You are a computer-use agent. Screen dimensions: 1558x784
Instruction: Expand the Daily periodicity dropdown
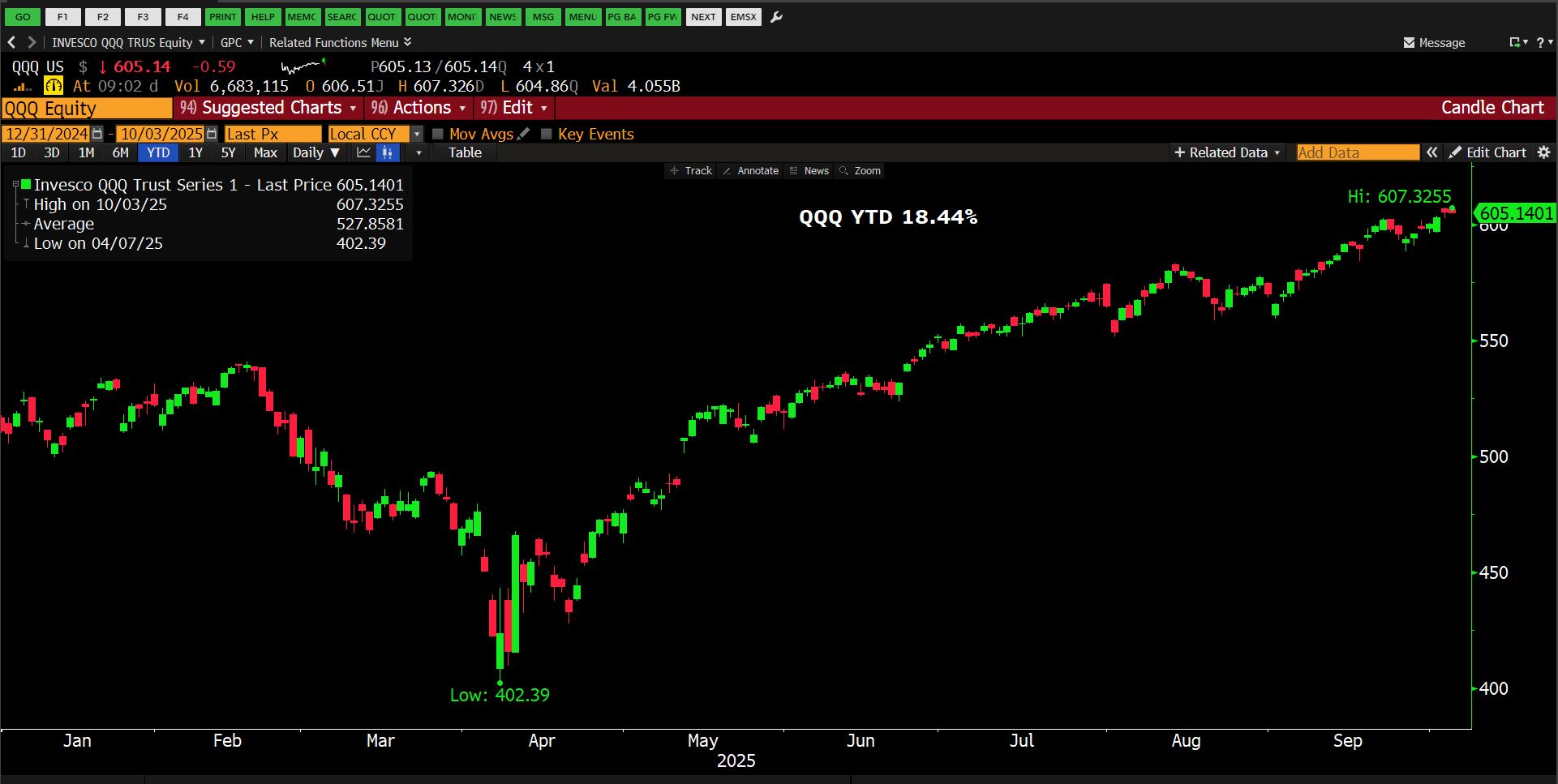316,152
